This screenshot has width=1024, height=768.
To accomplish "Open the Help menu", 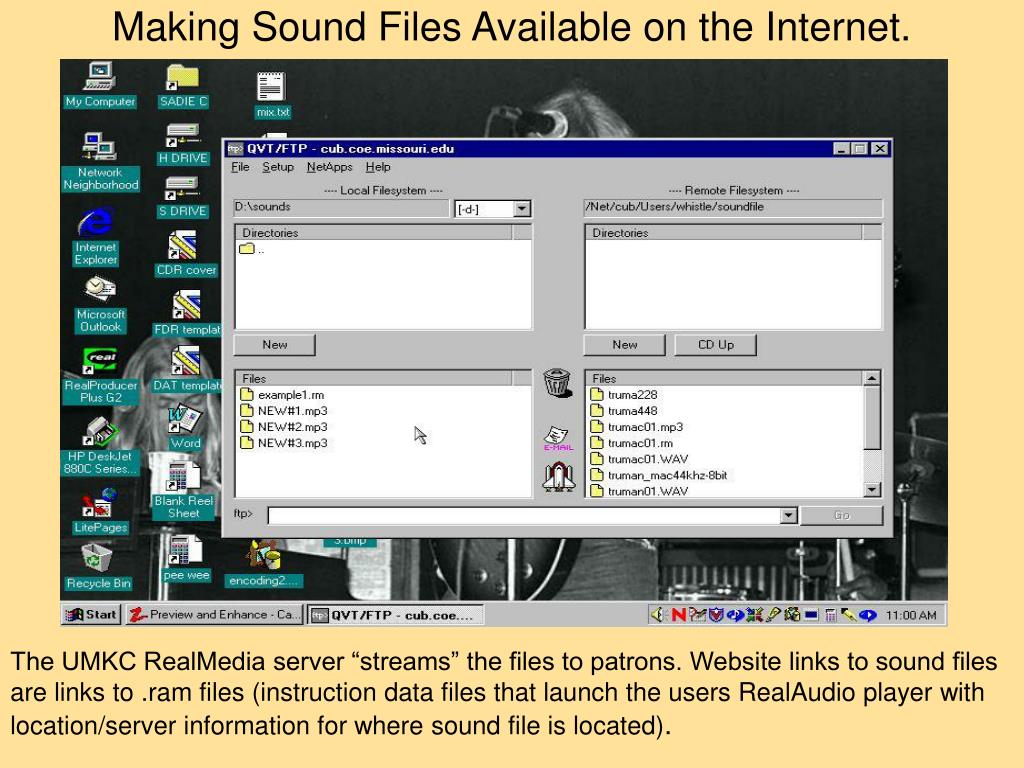I will pyautogui.click(x=377, y=167).
